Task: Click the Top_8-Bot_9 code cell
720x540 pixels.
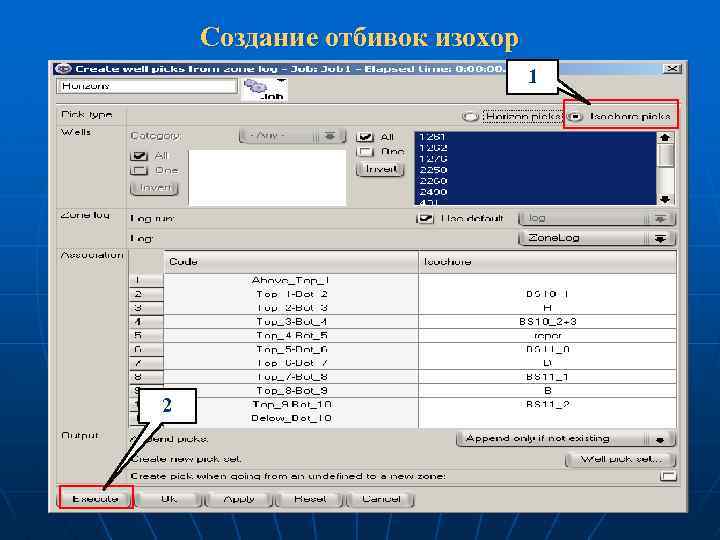Action: click(x=291, y=391)
